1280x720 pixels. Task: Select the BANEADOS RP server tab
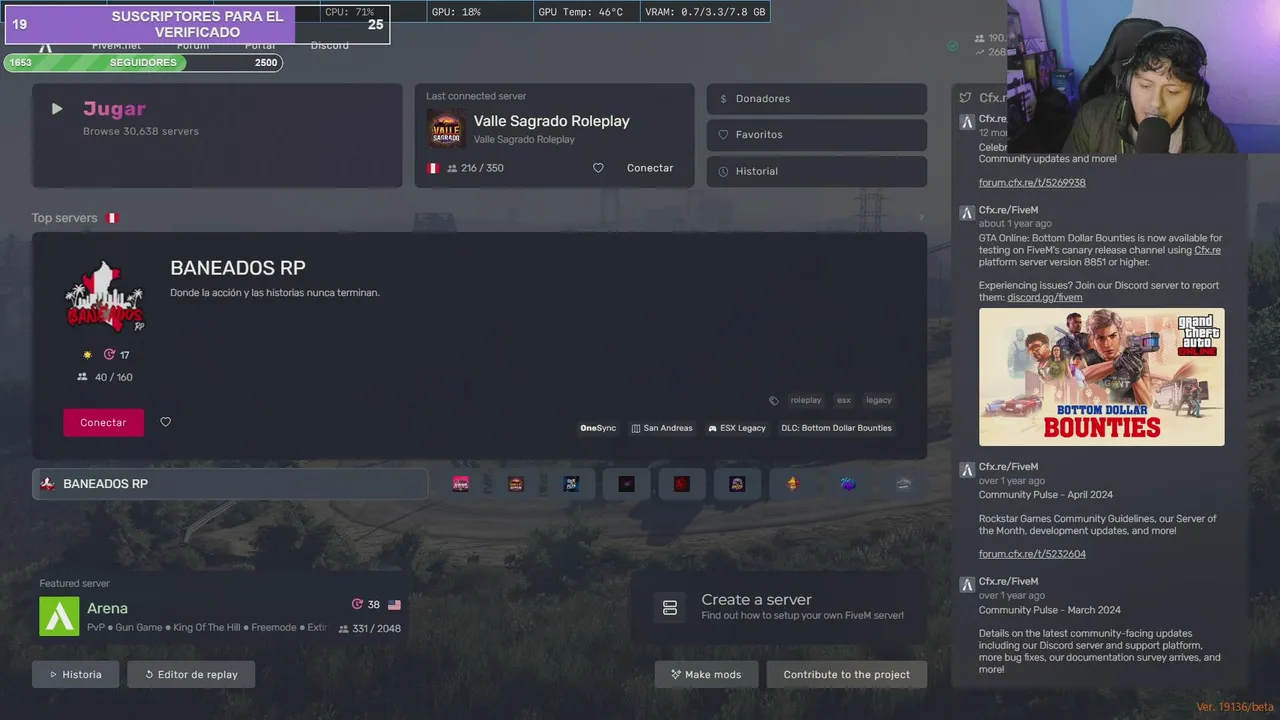(230, 484)
